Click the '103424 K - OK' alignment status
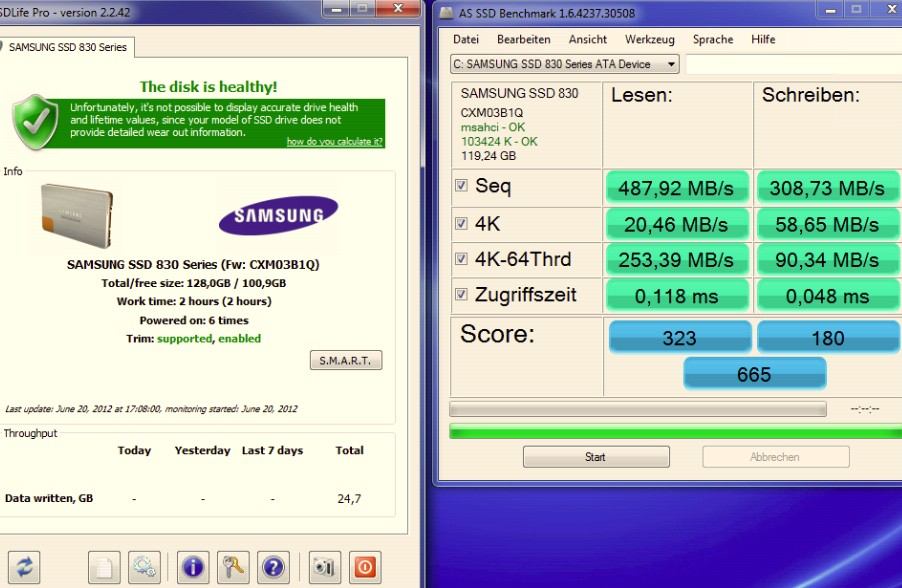The height and width of the screenshot is (588, 902). click(499, 142)
